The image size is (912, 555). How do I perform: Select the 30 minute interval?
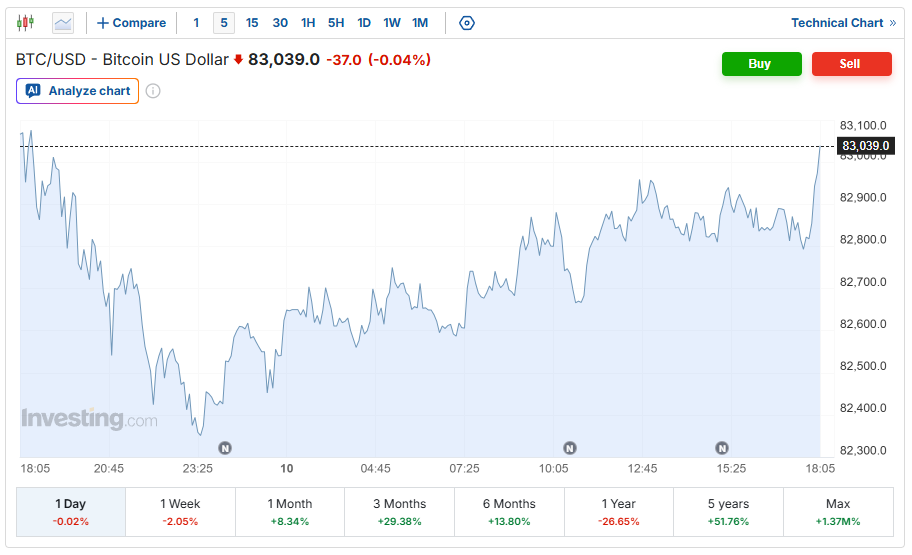coord(280,23)
